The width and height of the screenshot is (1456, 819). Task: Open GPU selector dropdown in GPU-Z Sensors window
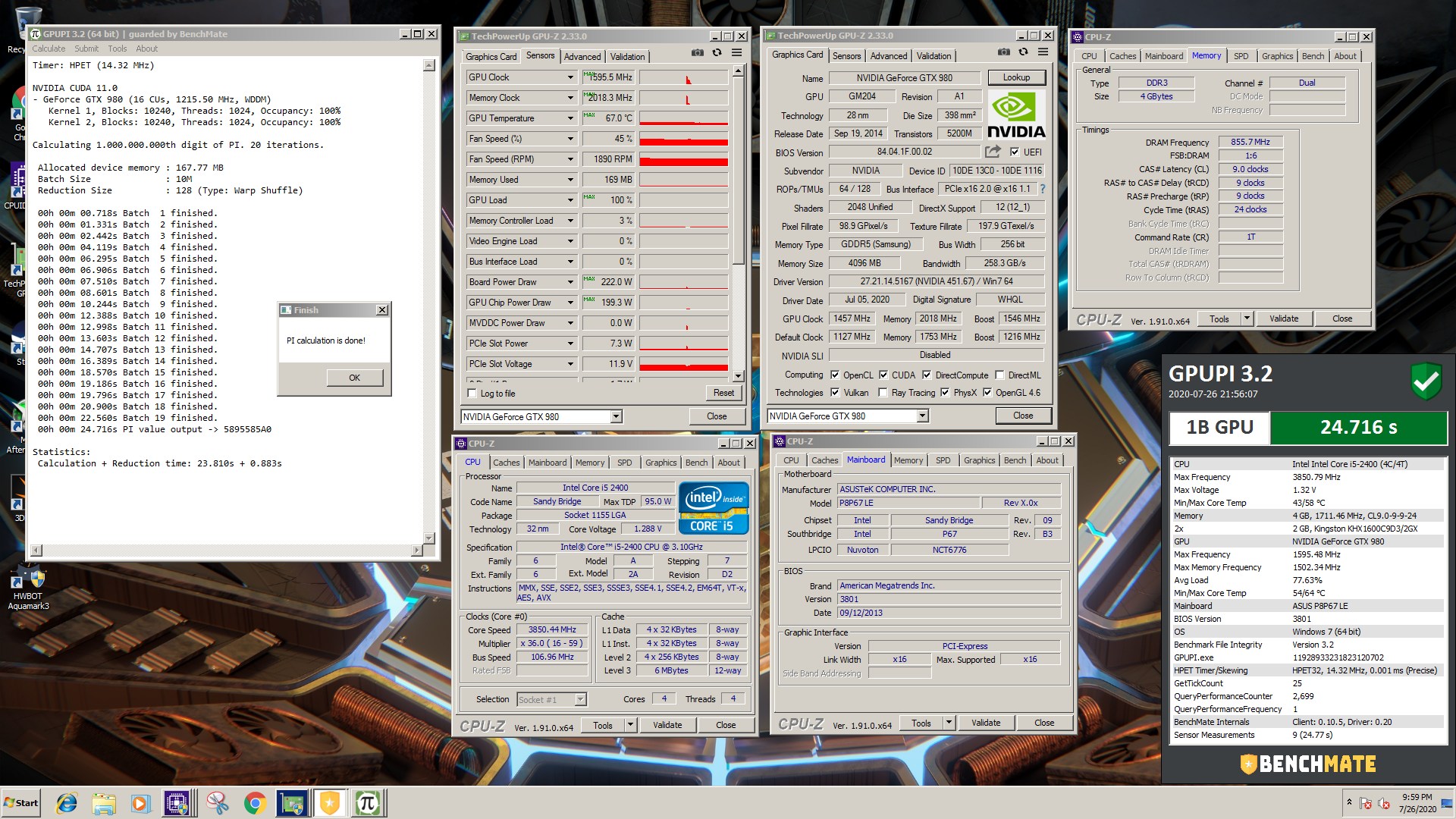point(617,416)
